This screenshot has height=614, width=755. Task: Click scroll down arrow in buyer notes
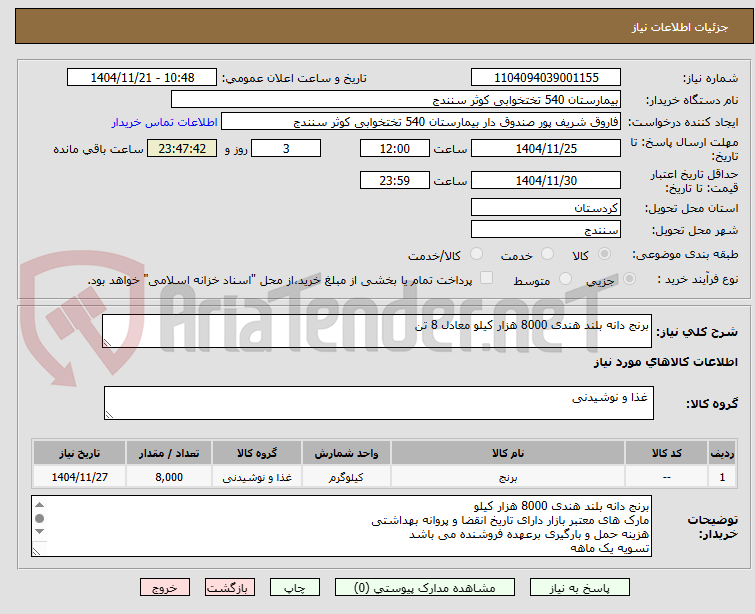[39, 532]
